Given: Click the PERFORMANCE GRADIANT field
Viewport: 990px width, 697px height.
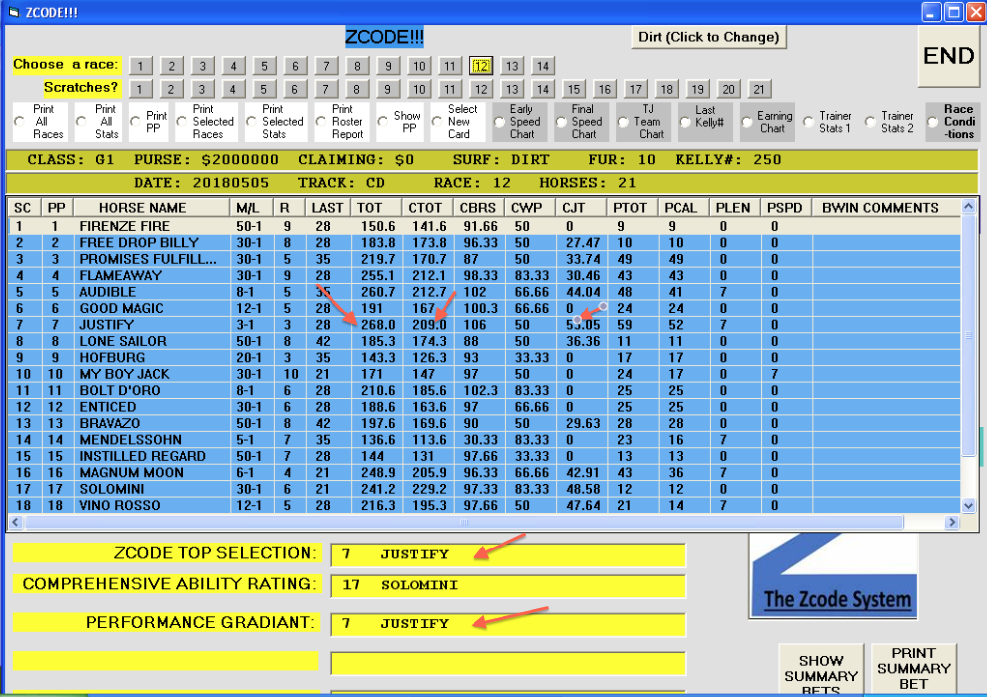Looking at the screenshot, I should tap(508, 624).
